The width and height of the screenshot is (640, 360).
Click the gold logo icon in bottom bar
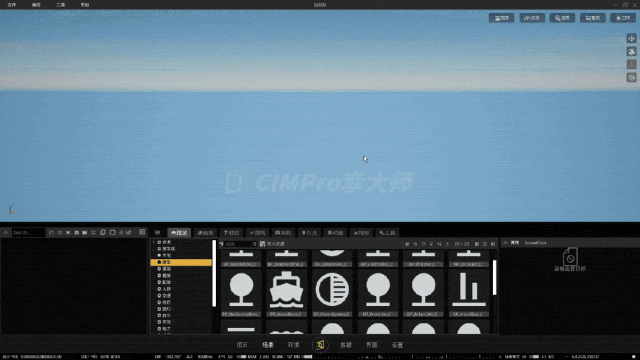[x=320, y=345]
